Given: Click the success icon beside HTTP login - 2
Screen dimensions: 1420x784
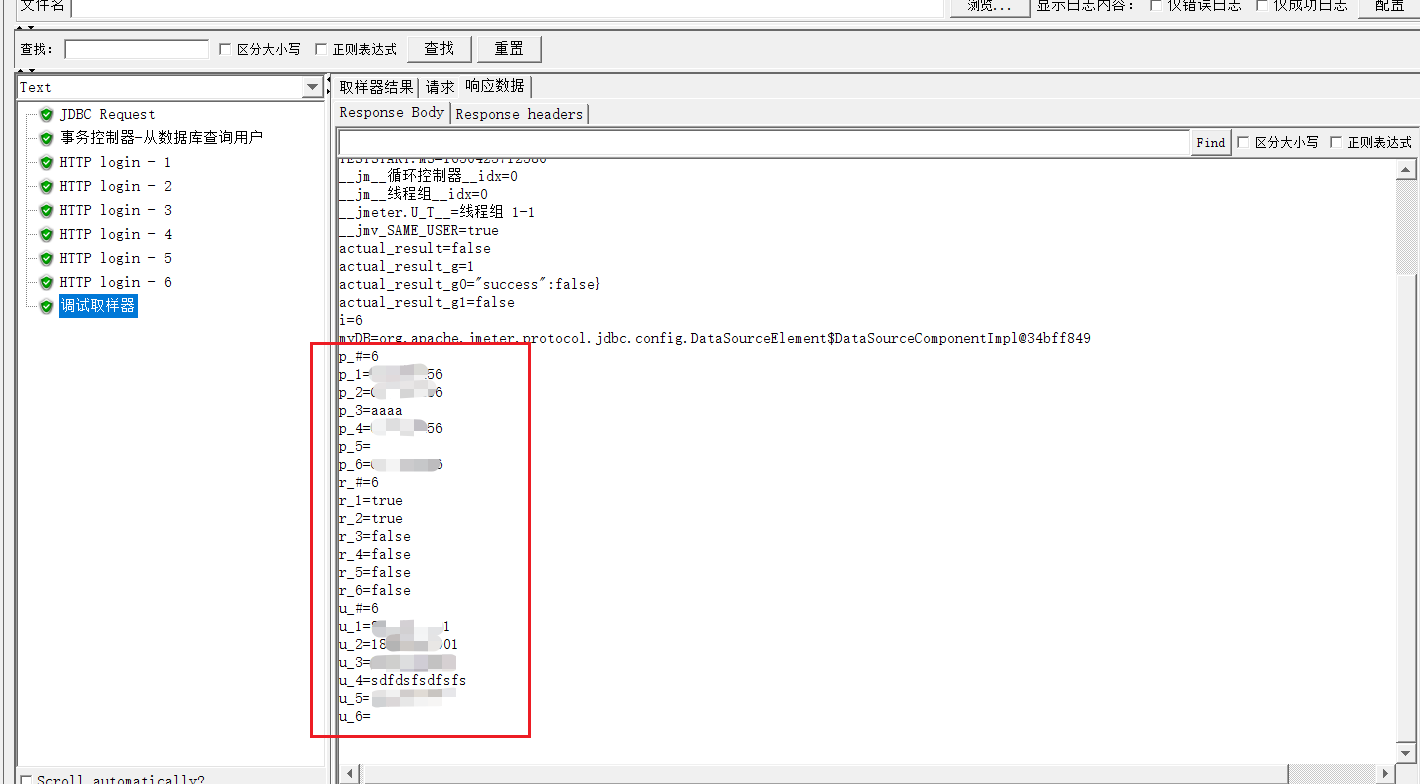Looking at the screenshot, I should coord(45,186).
